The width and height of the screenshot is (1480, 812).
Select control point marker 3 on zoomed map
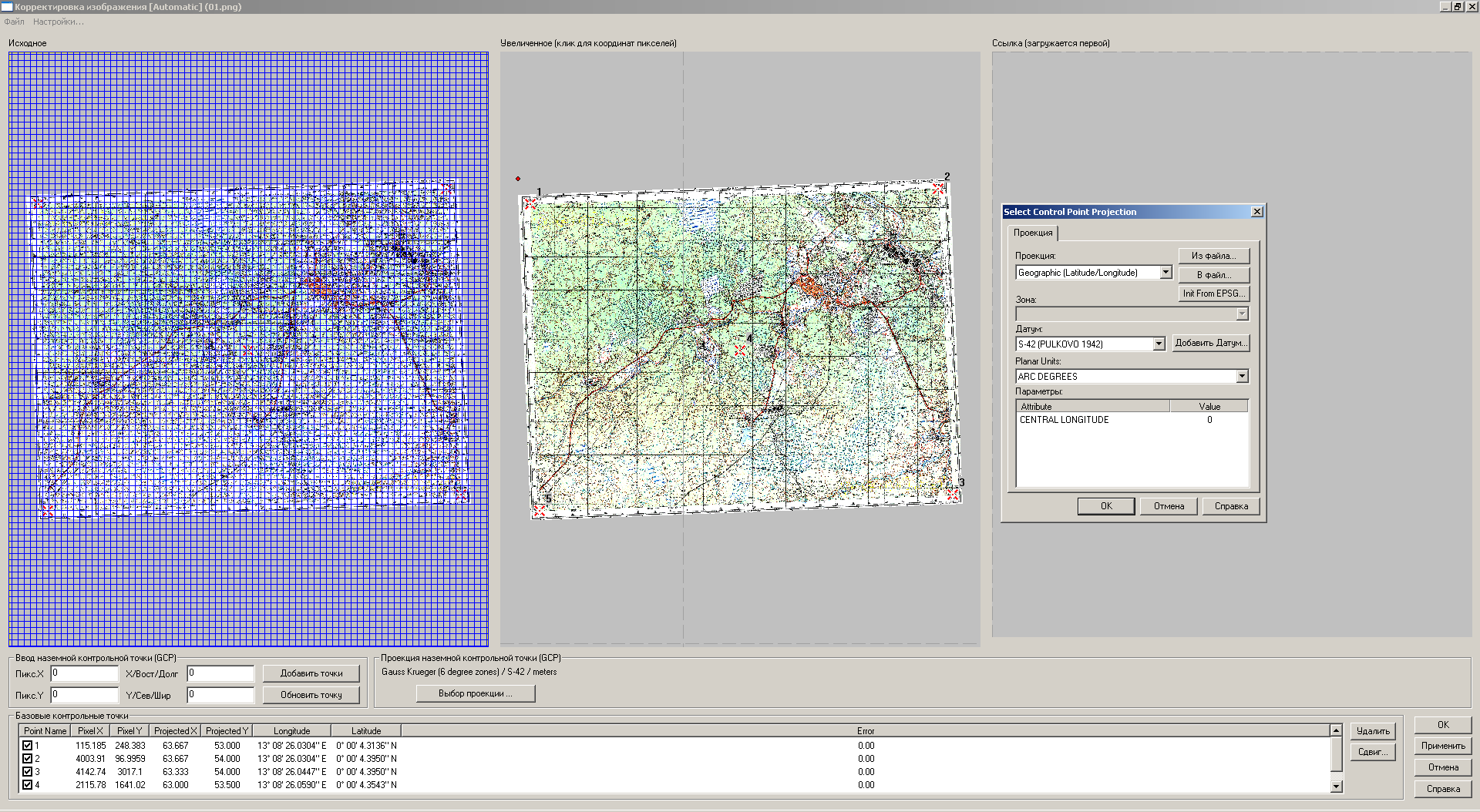click(x=953, y=494)
